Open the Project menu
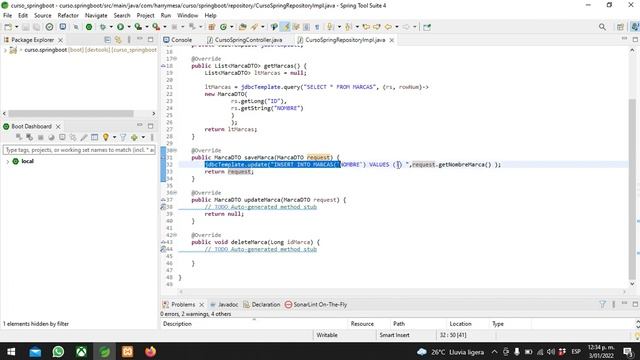The image size is (640, 360). coord(145,16)
